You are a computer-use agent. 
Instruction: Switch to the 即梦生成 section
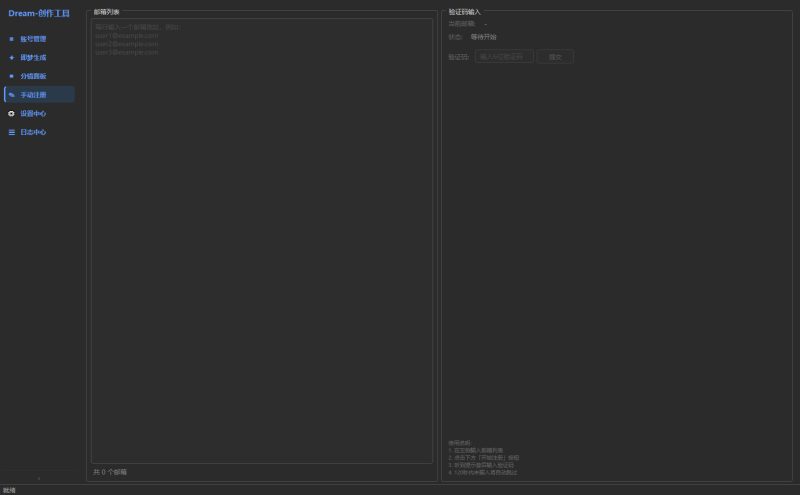[x=33, y=58]
